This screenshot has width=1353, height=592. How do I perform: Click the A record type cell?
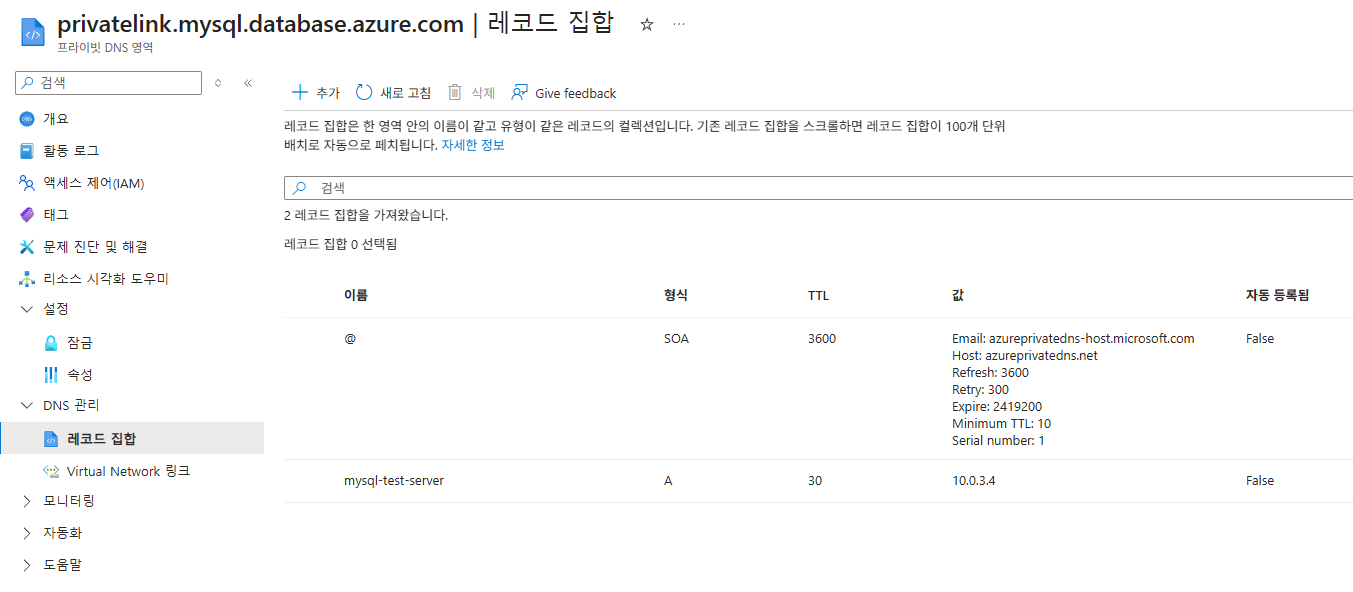click(x=668, y=481)
